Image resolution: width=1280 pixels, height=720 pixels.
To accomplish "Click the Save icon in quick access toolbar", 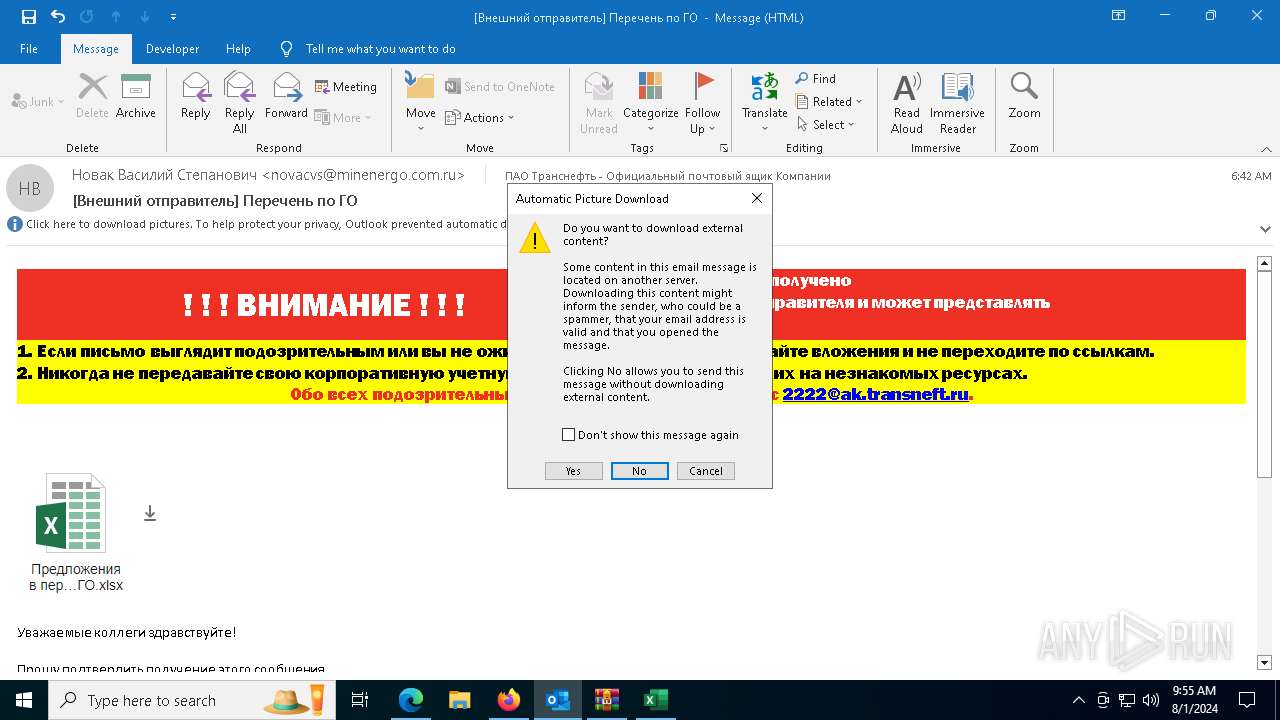I will 29,16.
